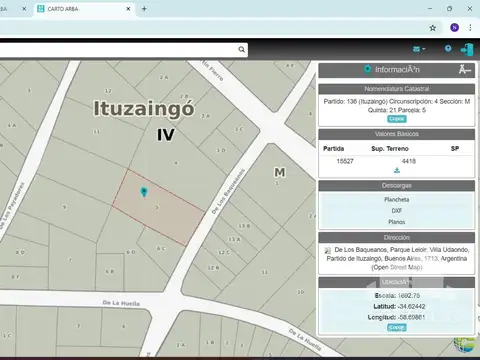Screen dimensions: 480x360
Task: Bookmark this page with star icon
Action: [x=433, y=28]
